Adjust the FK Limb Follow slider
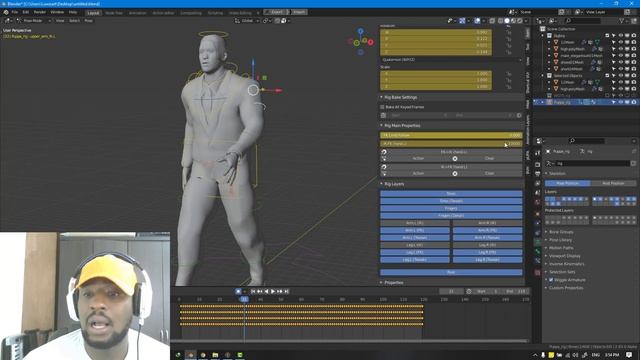Image resolution: width=640 pixels, height=360 pixels. click(451, 135)
